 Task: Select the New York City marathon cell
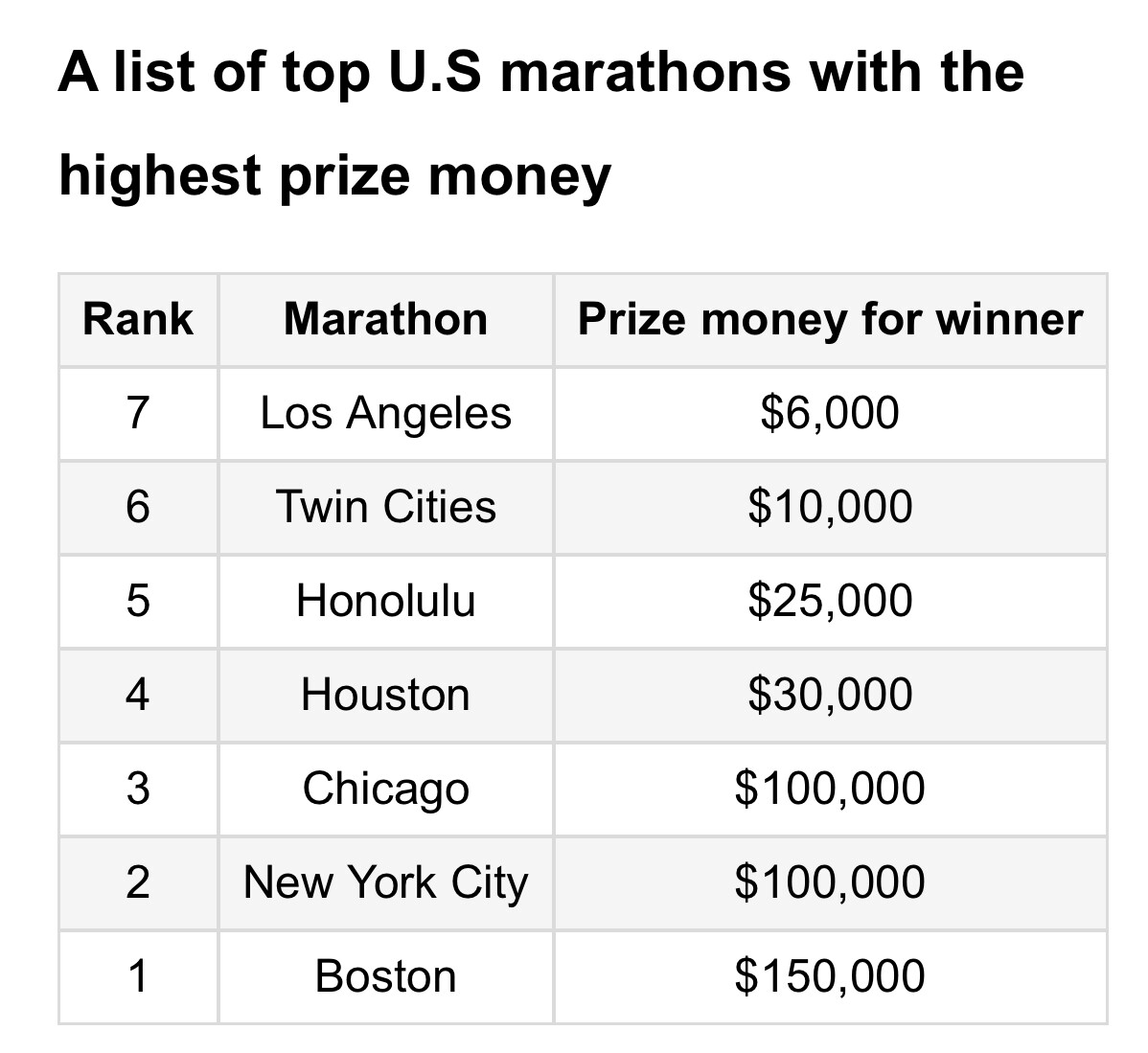pyautogui.click(x=385, y=882)
